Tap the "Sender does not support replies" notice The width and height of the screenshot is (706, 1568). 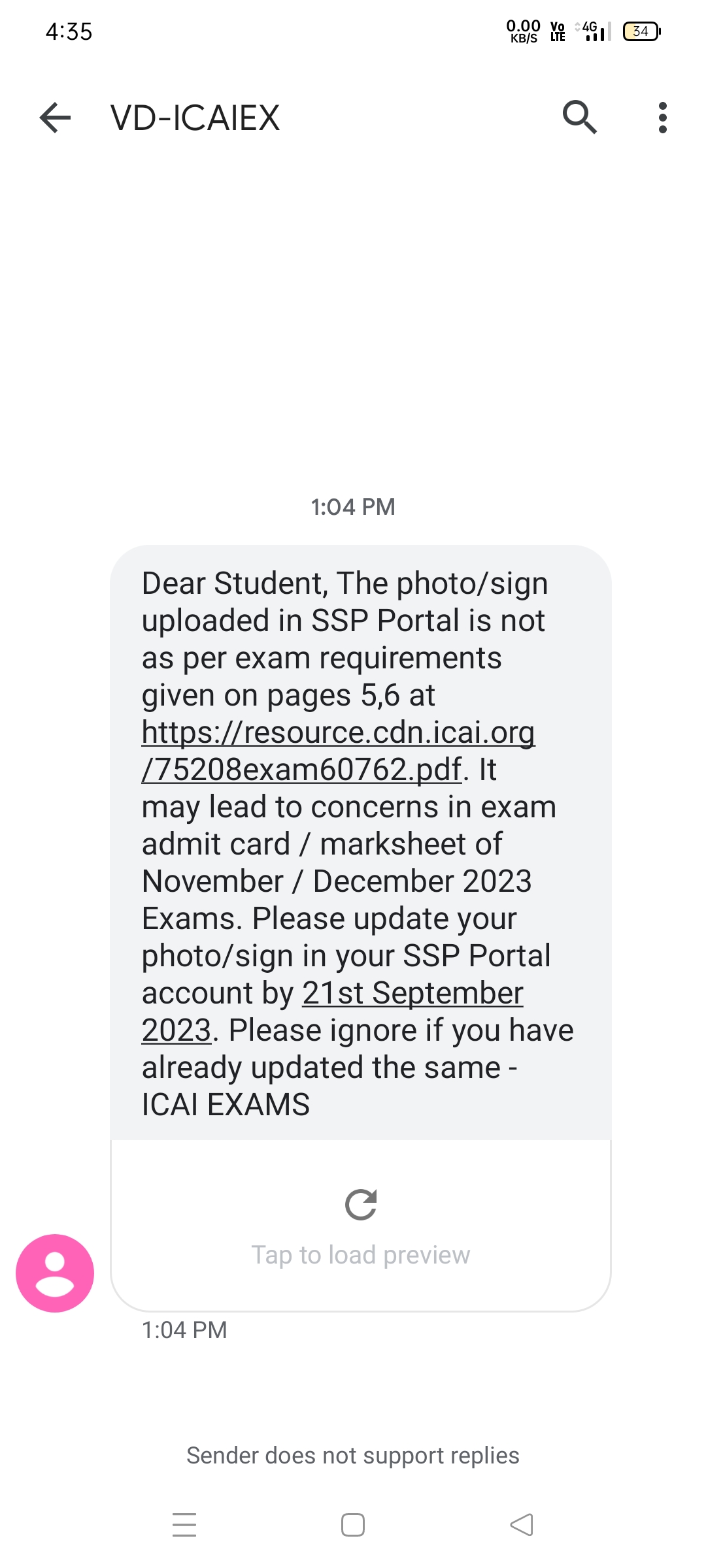tap(353, 1456)
